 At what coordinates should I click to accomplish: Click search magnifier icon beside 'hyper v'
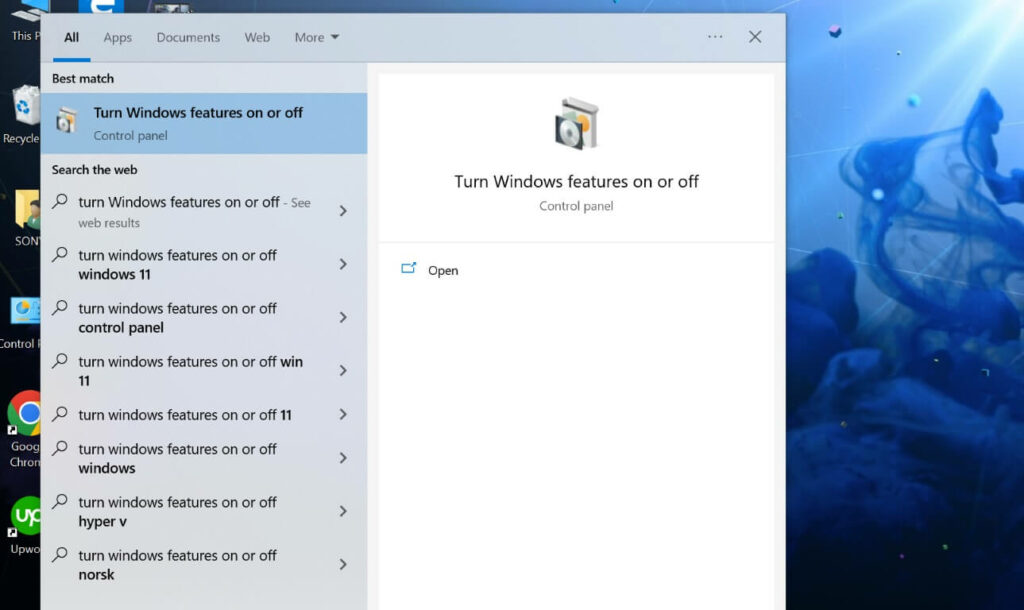coord(60,502)
